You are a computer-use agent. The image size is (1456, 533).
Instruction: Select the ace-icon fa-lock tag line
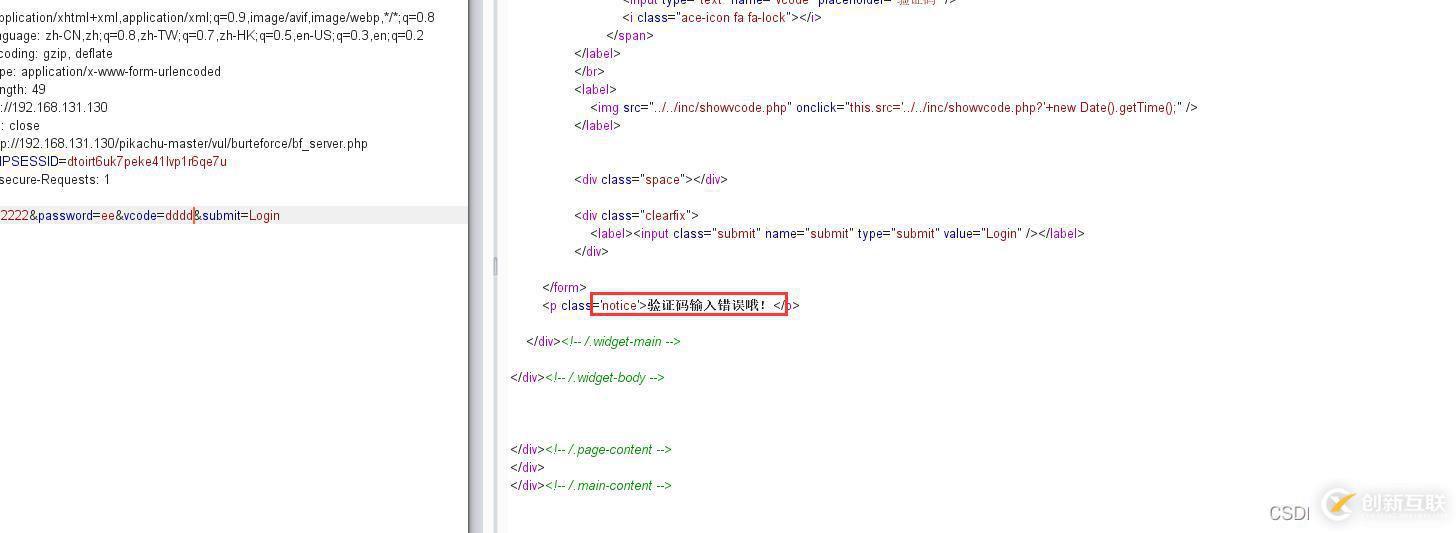(721, 18)
